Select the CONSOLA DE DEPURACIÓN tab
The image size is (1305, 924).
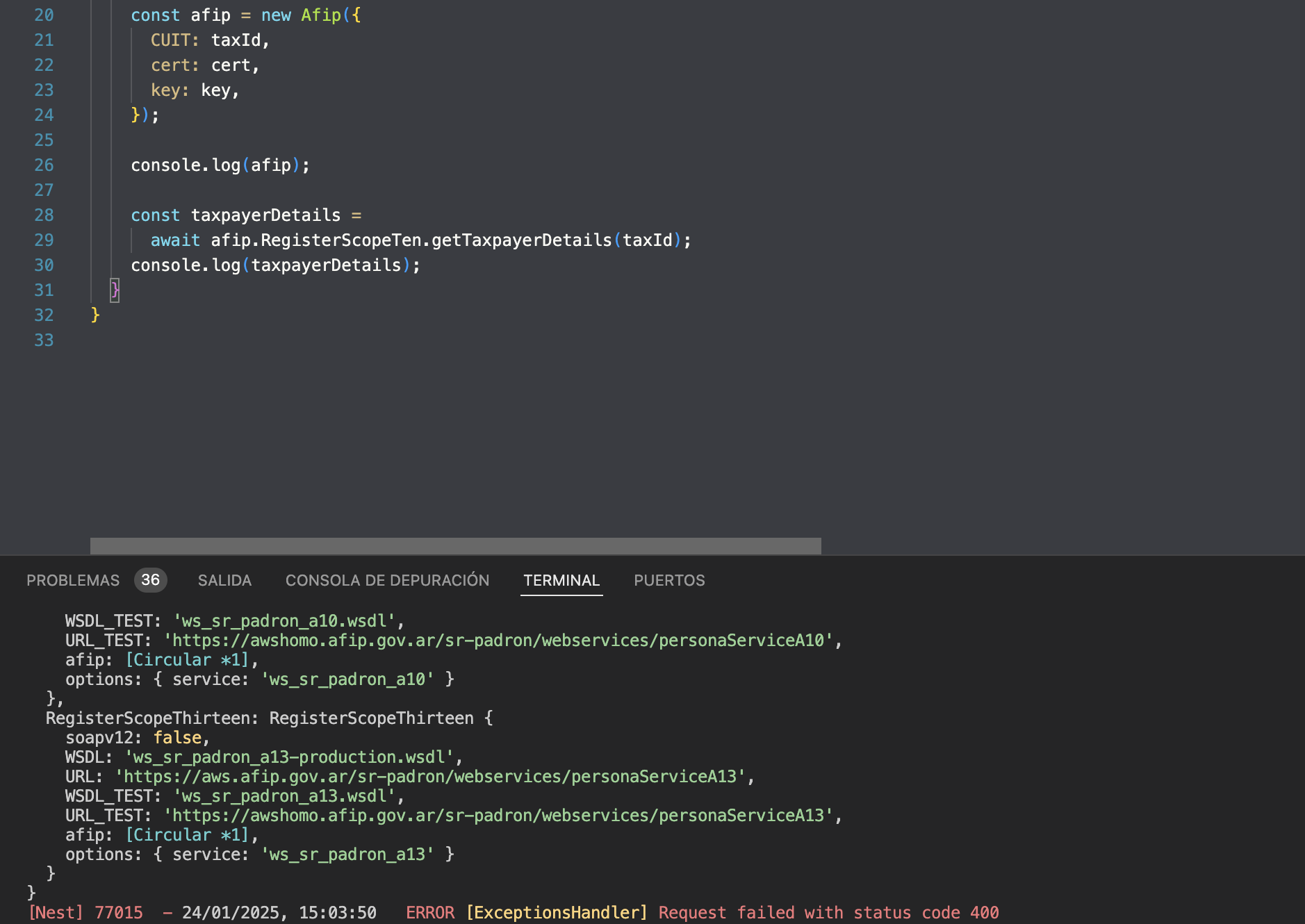pos(387,580)
